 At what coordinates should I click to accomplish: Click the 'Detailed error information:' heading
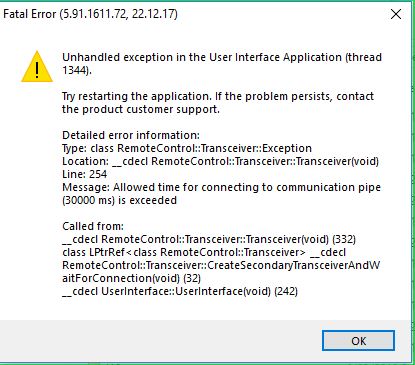pyautogui.click(x=131, y=135)
